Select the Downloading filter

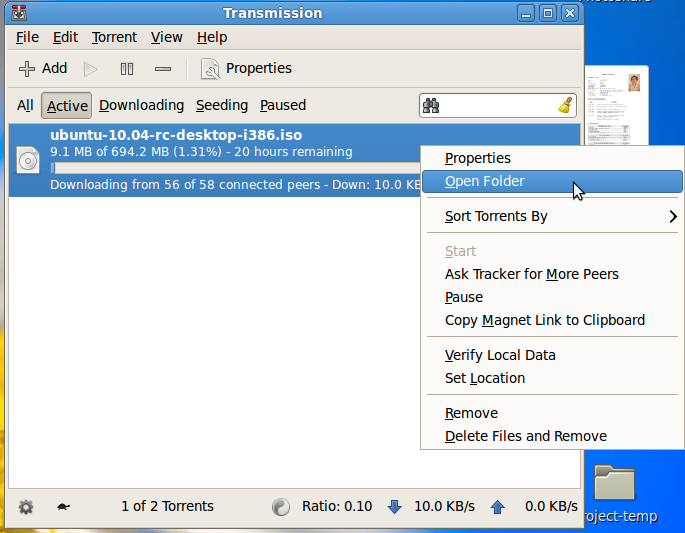click(142, 105)
